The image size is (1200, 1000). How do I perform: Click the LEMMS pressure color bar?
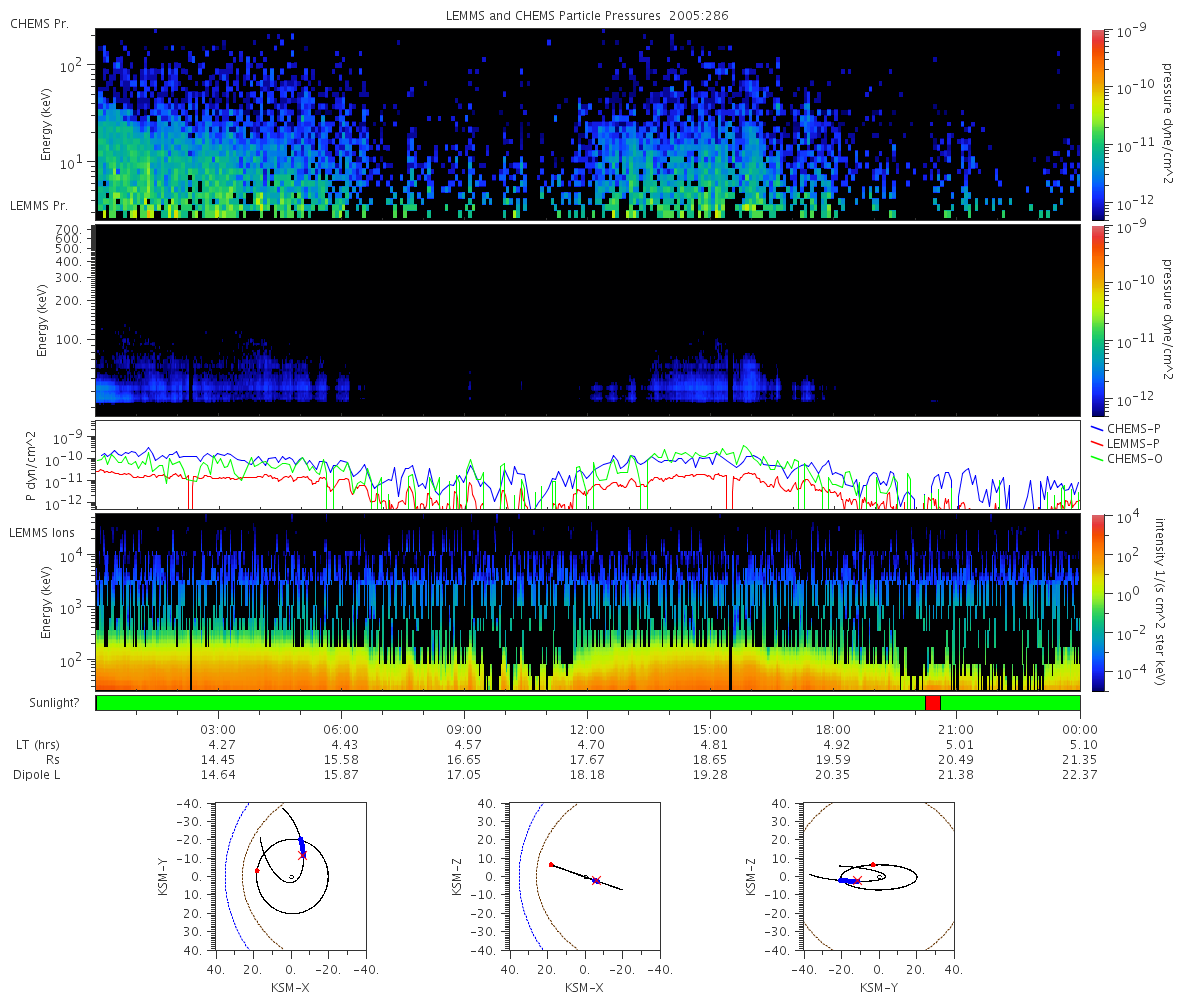click(x=1098, y=320)
